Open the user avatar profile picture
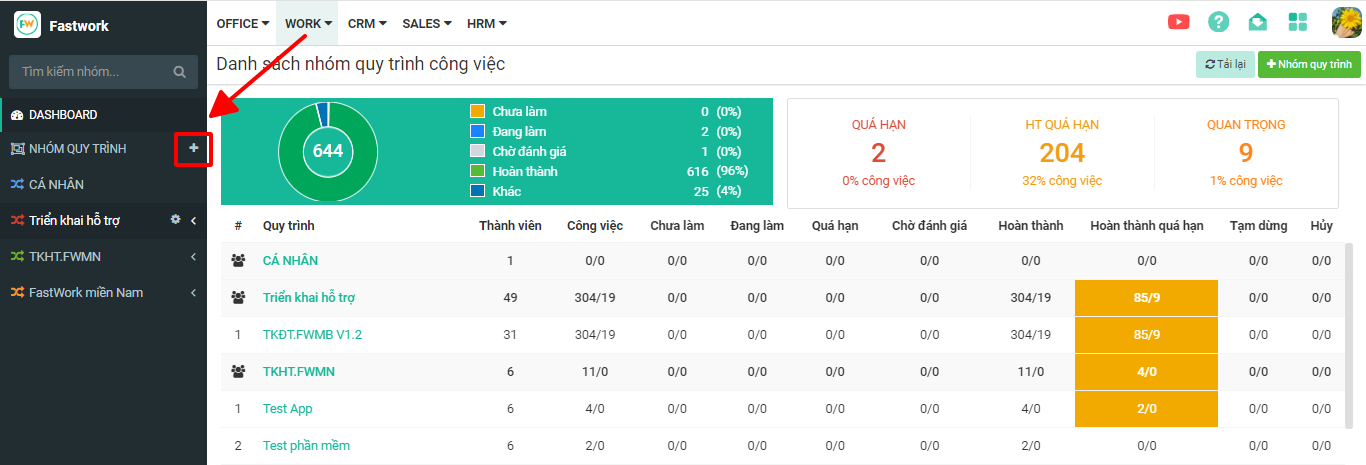Viewport: 1366px width, 465px height. (1346, 22)
